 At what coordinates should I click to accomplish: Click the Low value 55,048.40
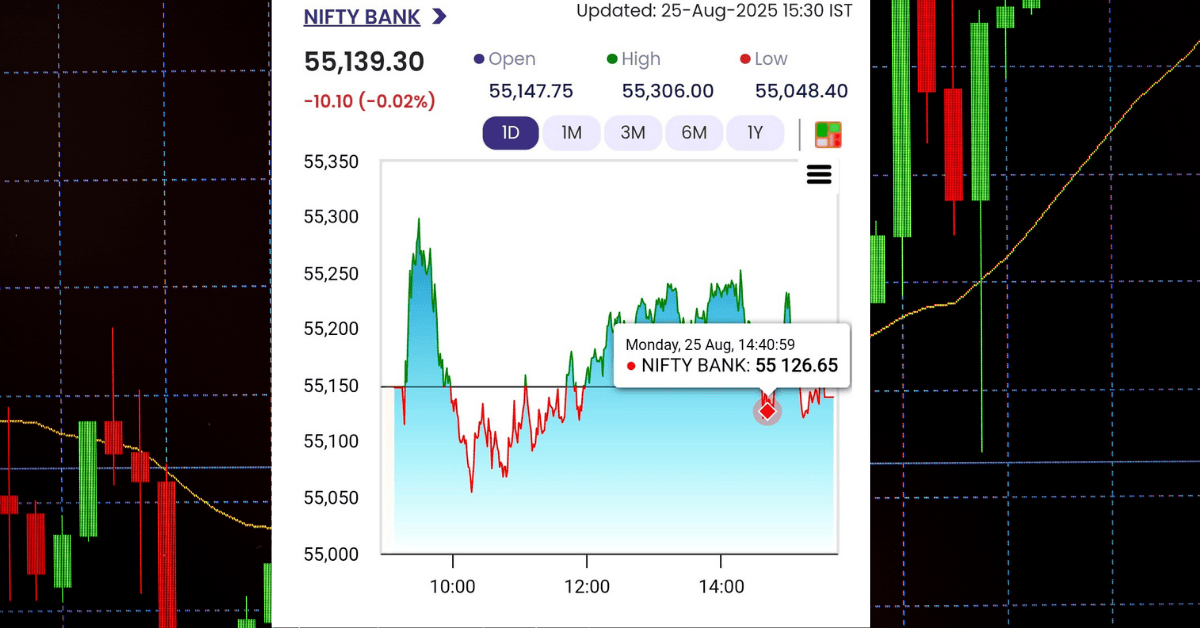(801, 91)
